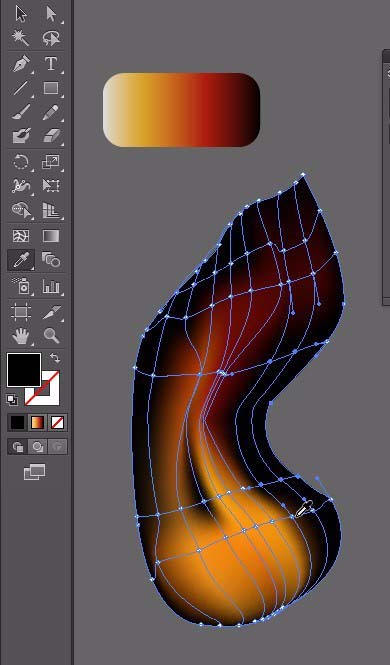
Task: Pick the Hand tool
Action: point(21,336)
